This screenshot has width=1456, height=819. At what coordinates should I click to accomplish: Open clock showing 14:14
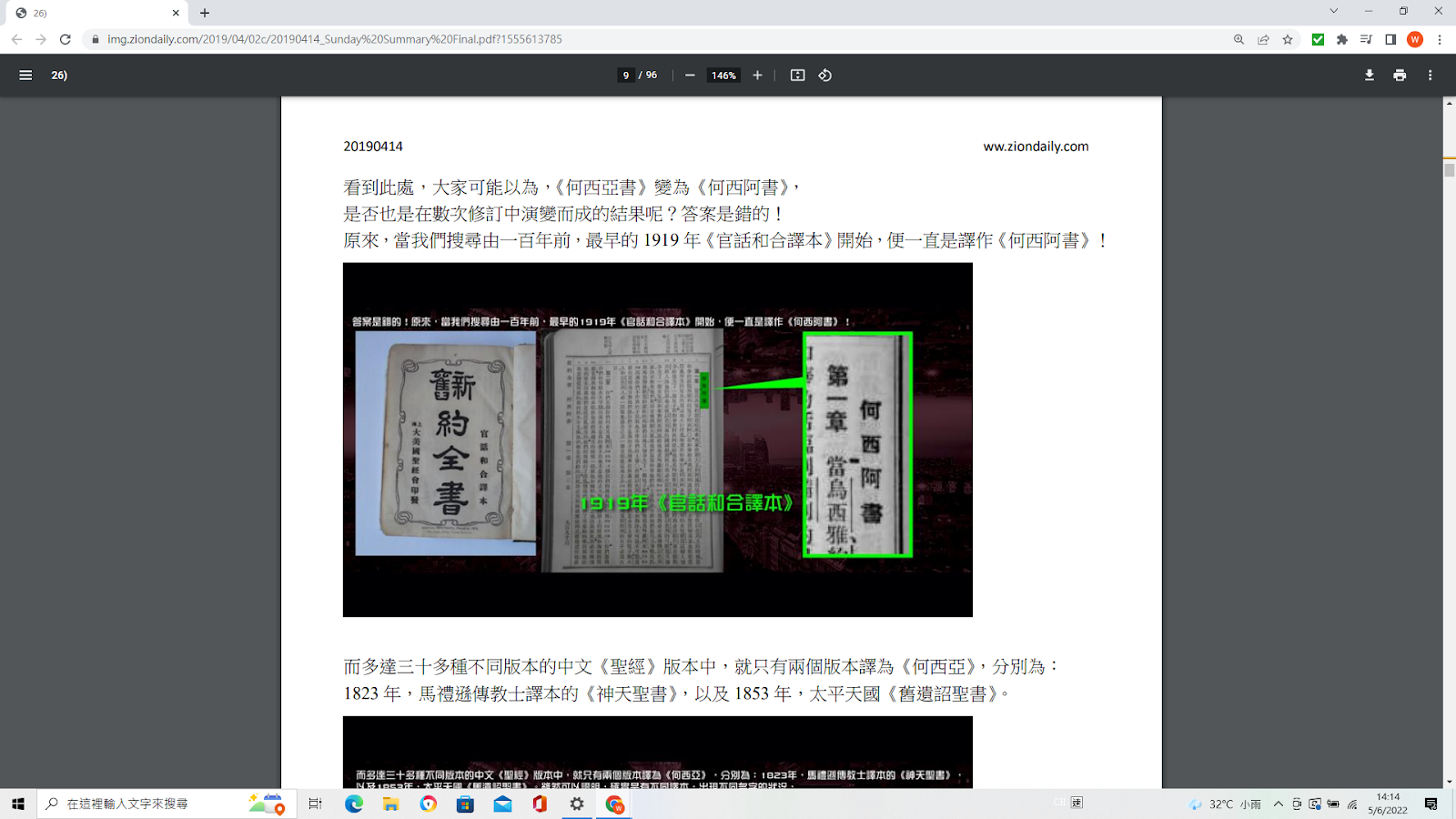click(1388, 804)
